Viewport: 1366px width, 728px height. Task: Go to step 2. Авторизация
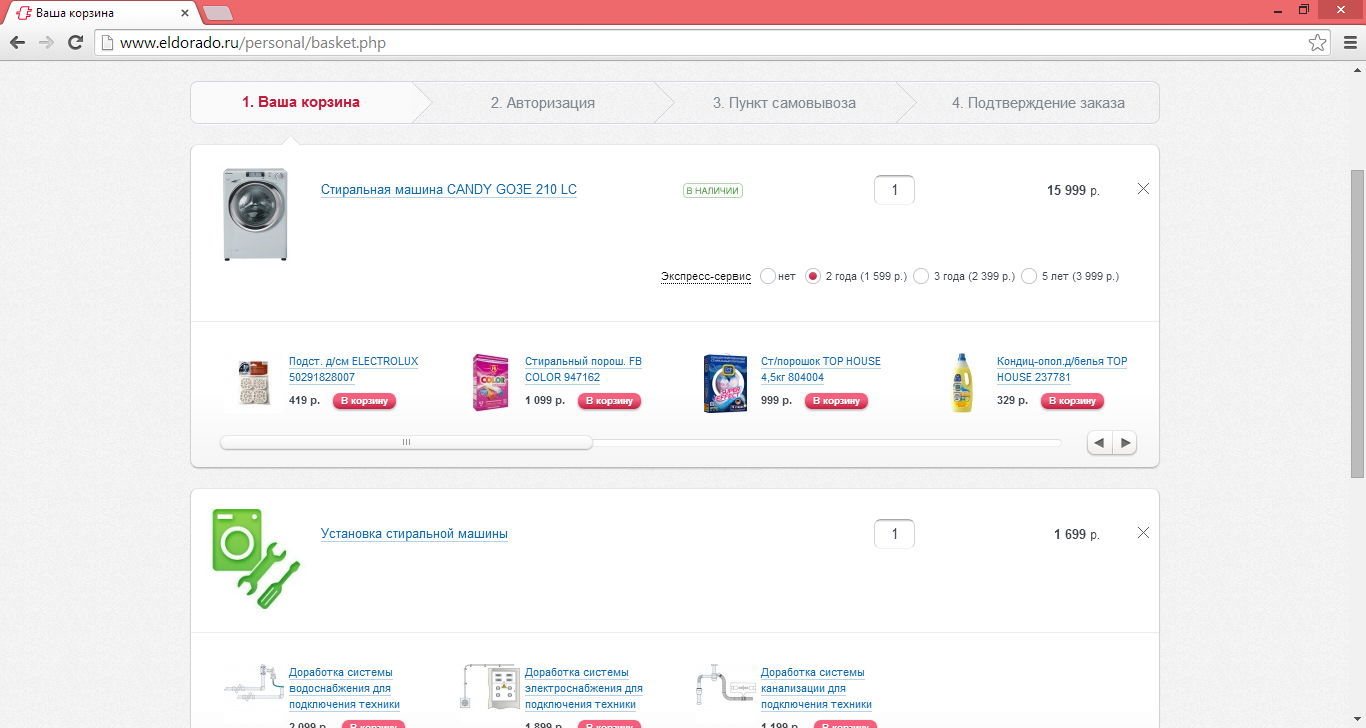tap(542, 102)
